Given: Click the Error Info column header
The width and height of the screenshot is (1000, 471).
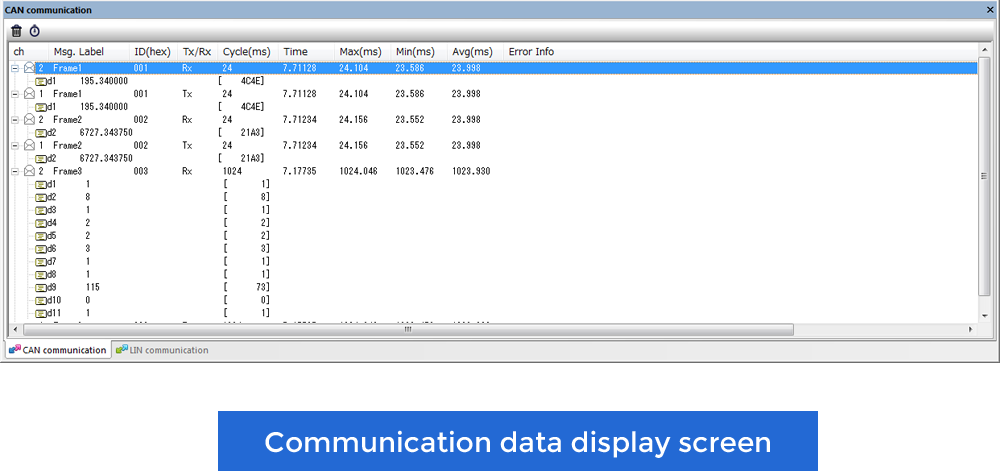Looking at the screenshot, I should click(x=531, y=51).
